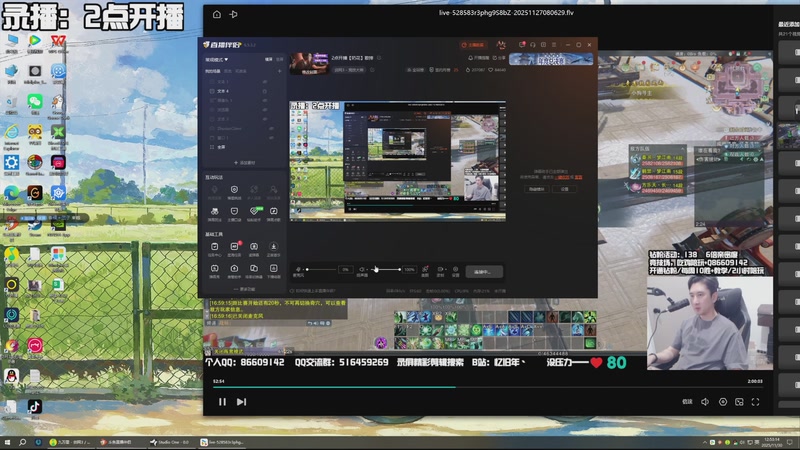The width and height of the screenshot is (800, 450).
Task: Open the headset support icon
Action: 533,45
